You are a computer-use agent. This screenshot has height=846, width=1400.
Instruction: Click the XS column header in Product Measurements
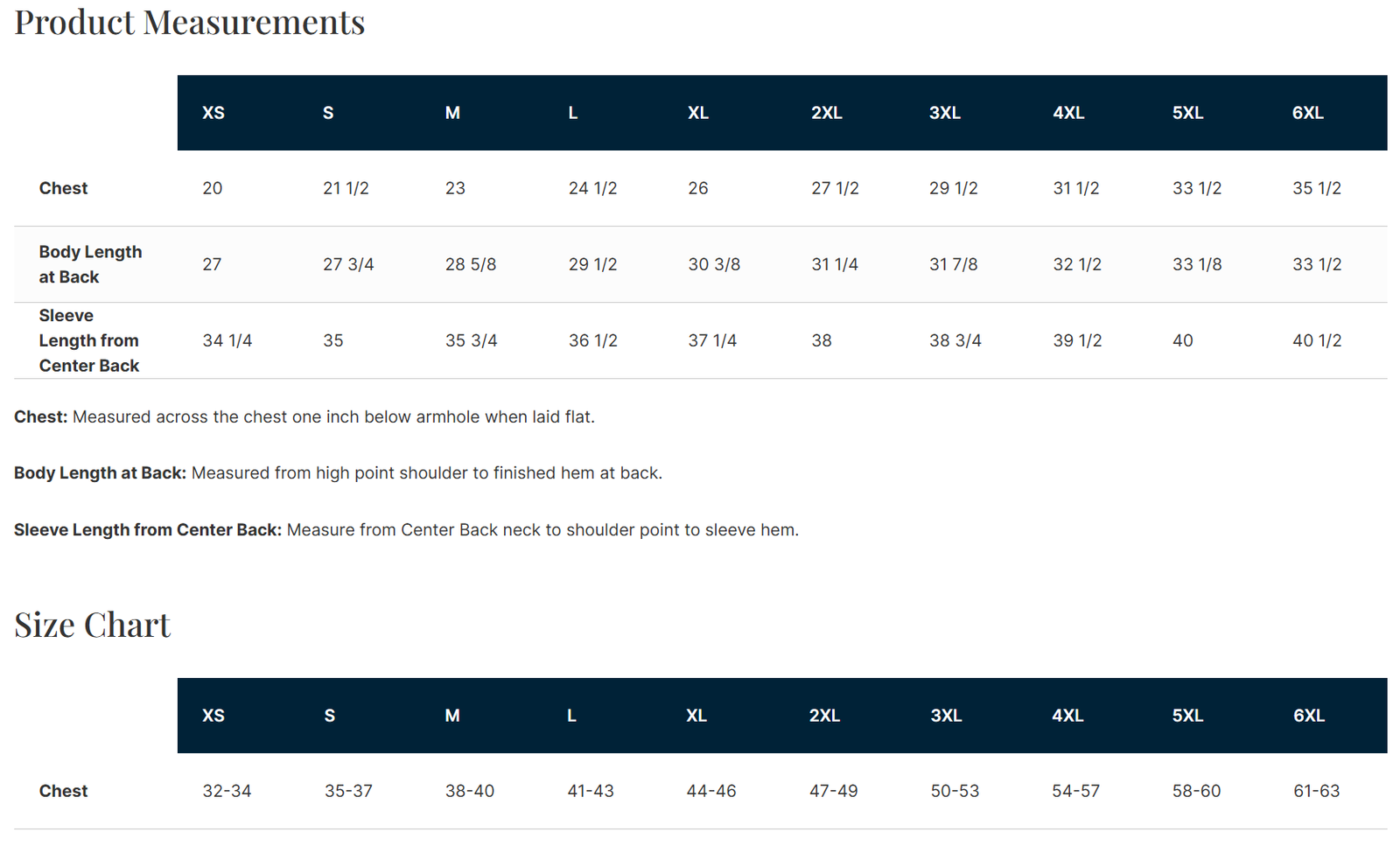coord(213,113)
